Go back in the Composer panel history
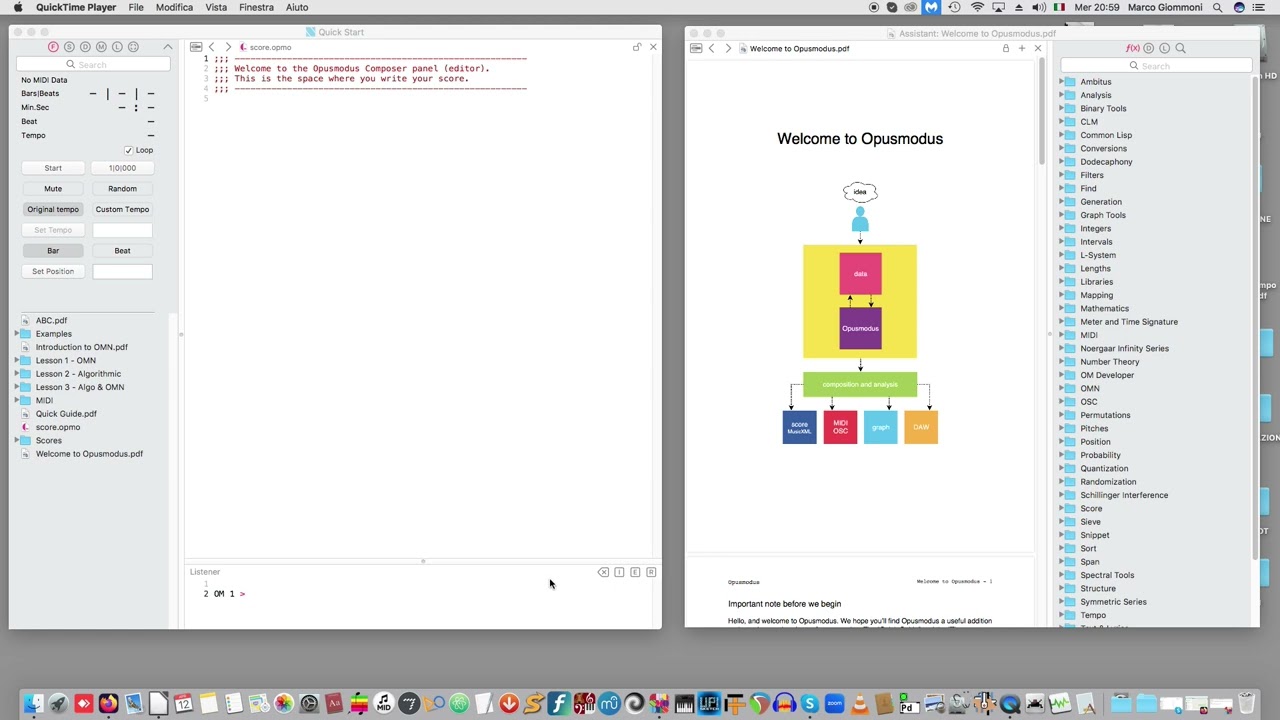The width and height of the screenshot is (1280, 720). tap(211, 47)
